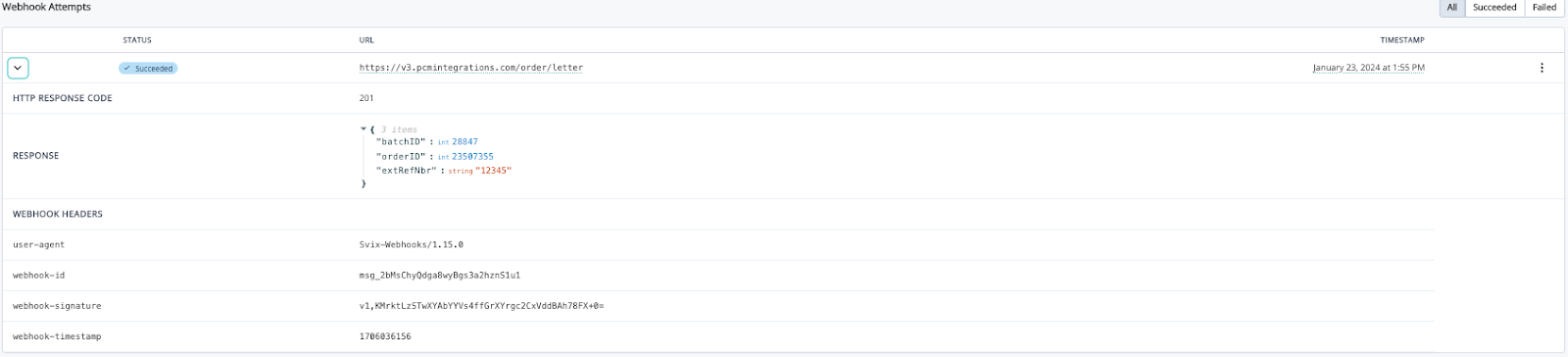Select the webhook-signature v1 value
This screenshot has width=1568, height=357.
(x=481, y=306)
